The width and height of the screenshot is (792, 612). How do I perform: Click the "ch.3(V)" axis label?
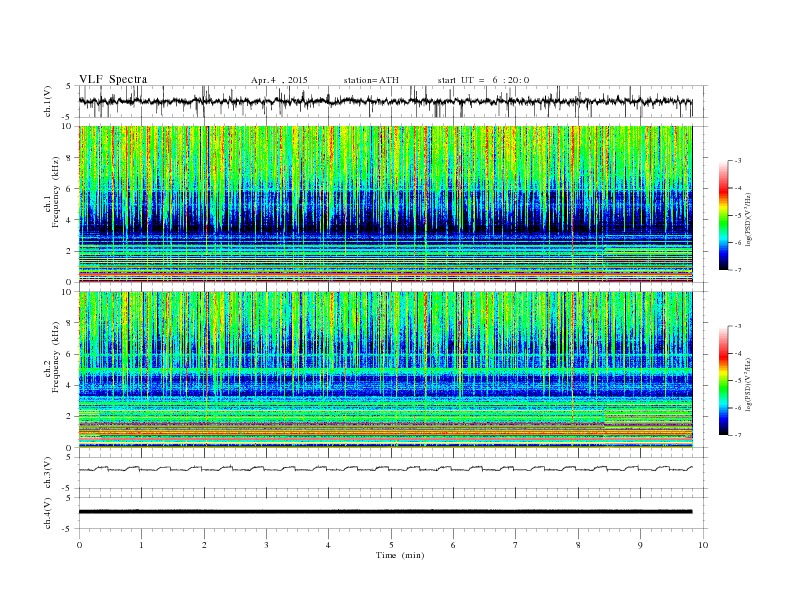[x=48, y=473]
